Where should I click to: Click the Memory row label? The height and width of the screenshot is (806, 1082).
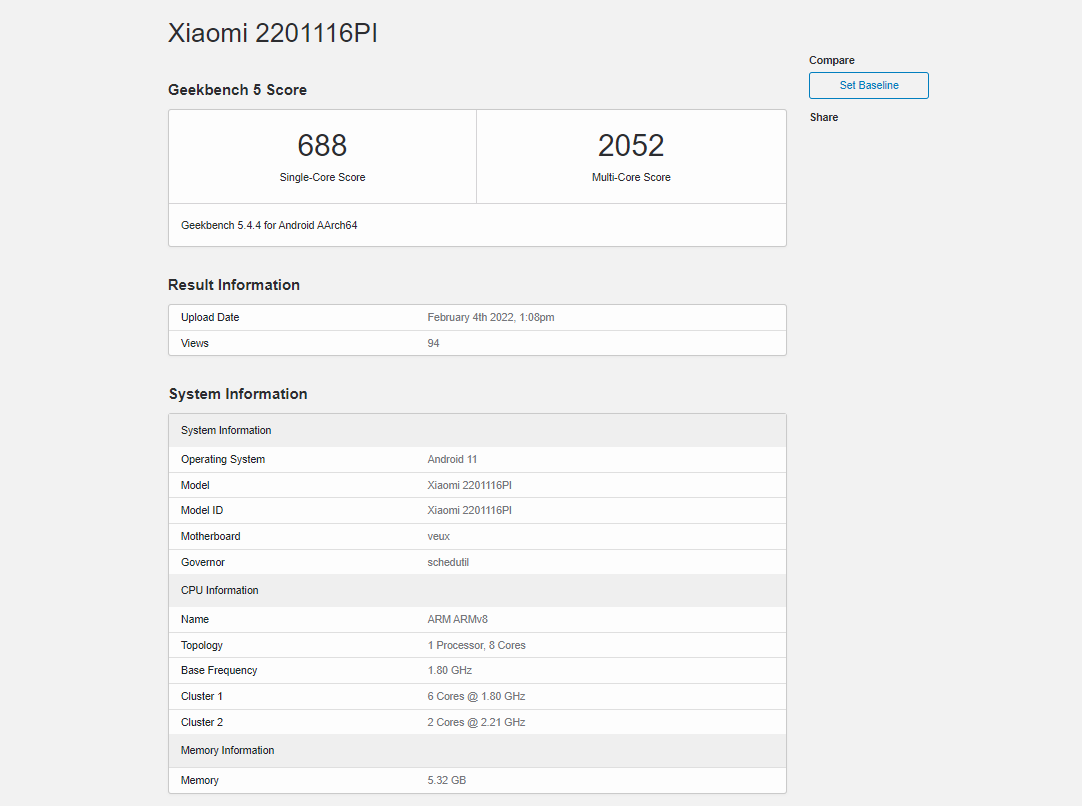coord(199,780)
